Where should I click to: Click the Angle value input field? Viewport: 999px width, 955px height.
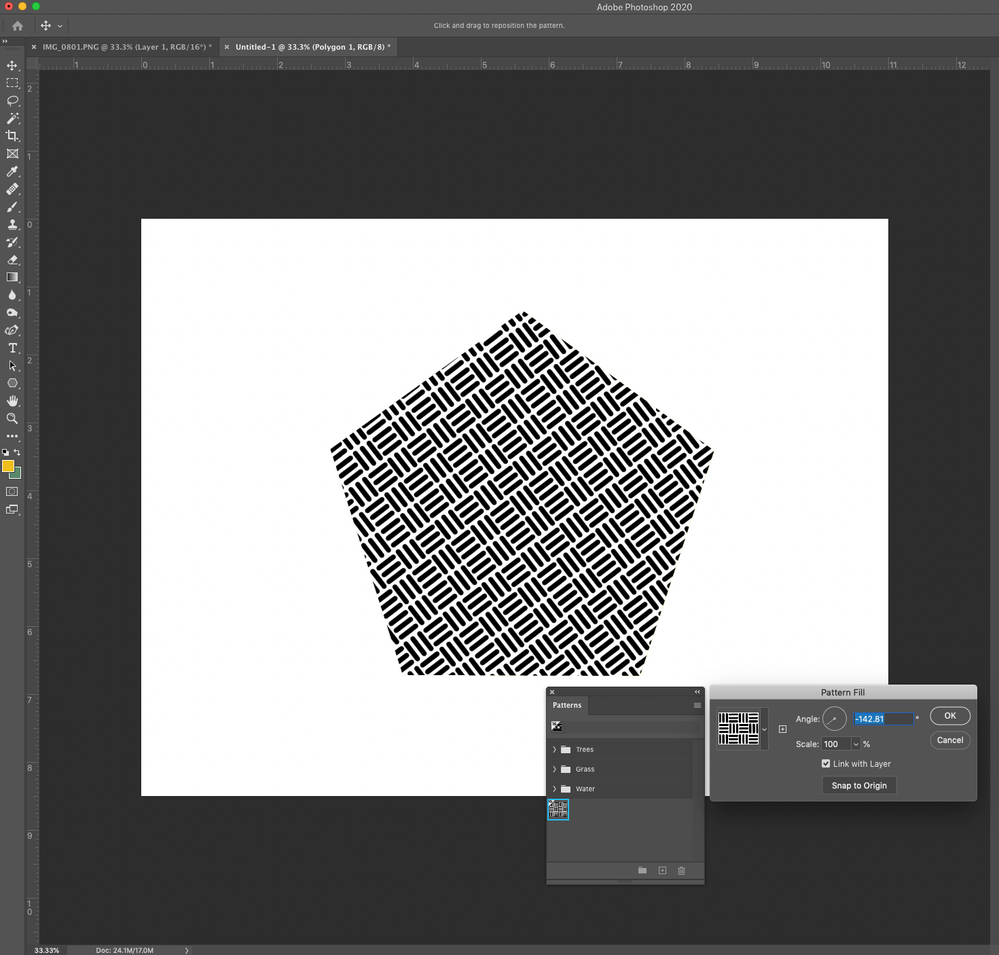[x=883, y=719]
